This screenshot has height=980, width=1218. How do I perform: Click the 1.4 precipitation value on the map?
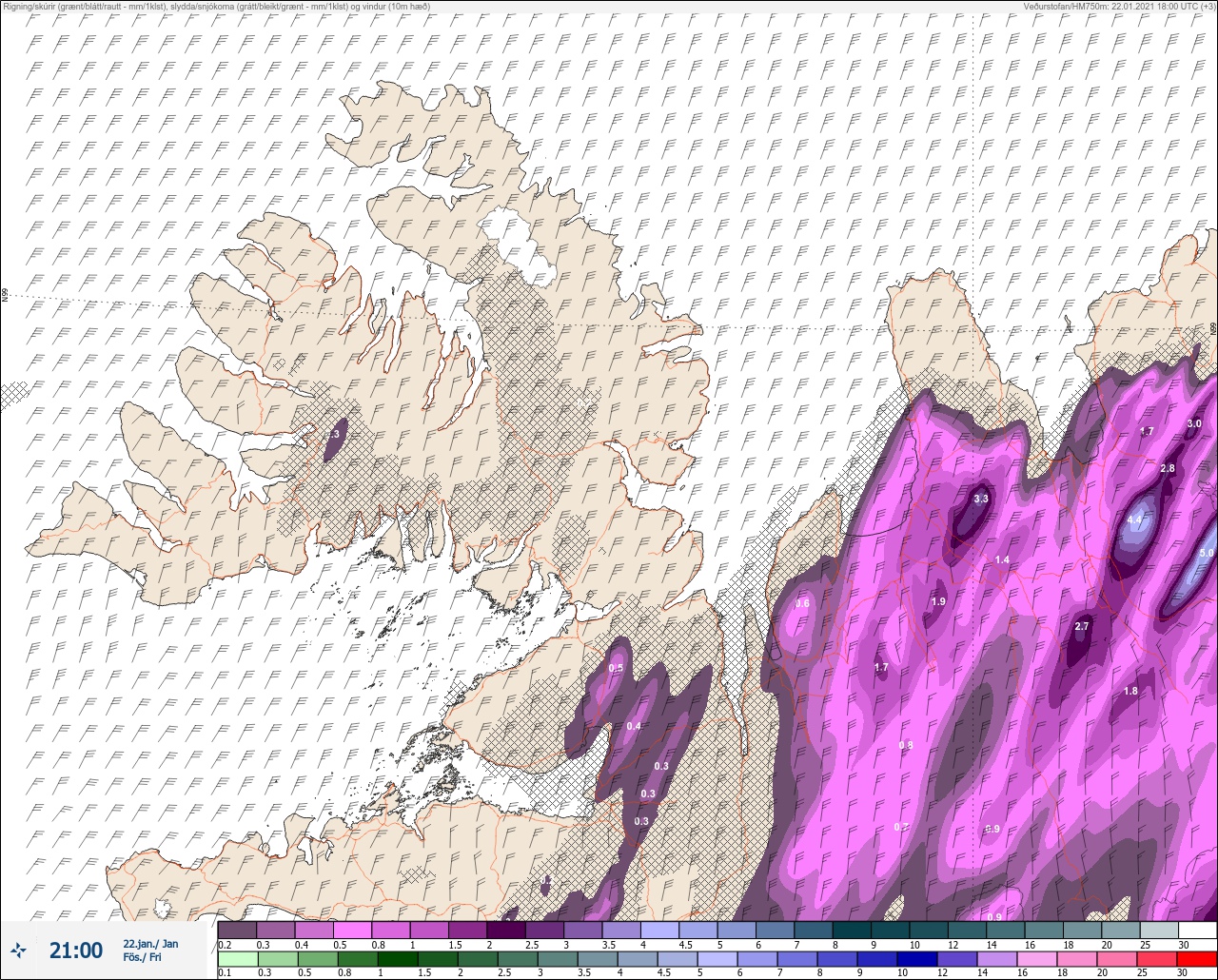coord(1002,559)
